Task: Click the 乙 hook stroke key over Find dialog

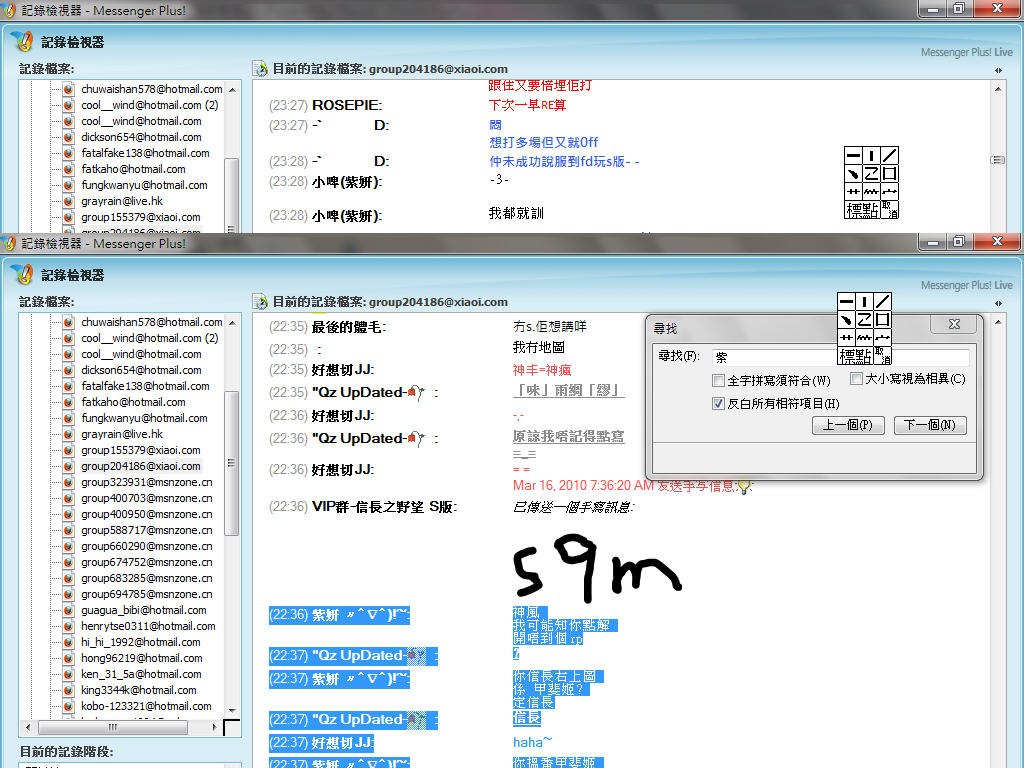Action: pyautogui.click(x=865, y=320)
